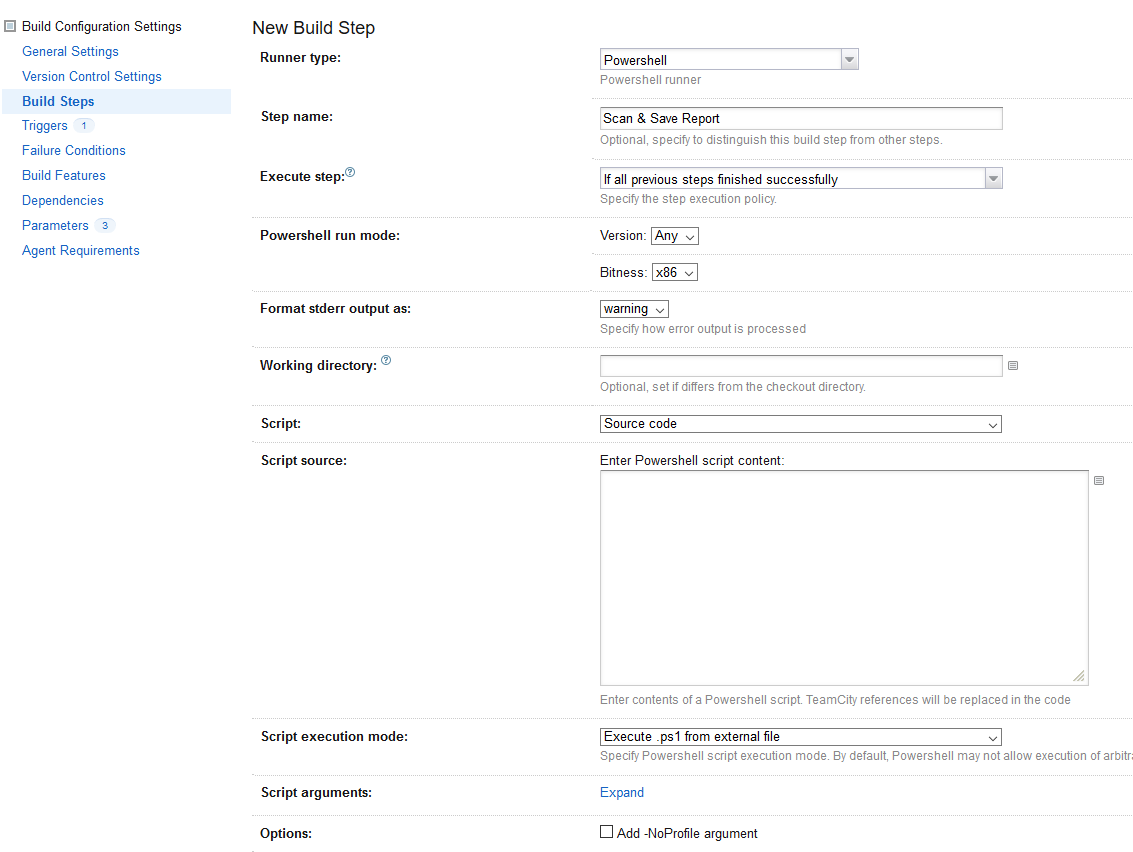Open help for Working directory setting
The image size is (1133, 852).
(x=386, y=359)
